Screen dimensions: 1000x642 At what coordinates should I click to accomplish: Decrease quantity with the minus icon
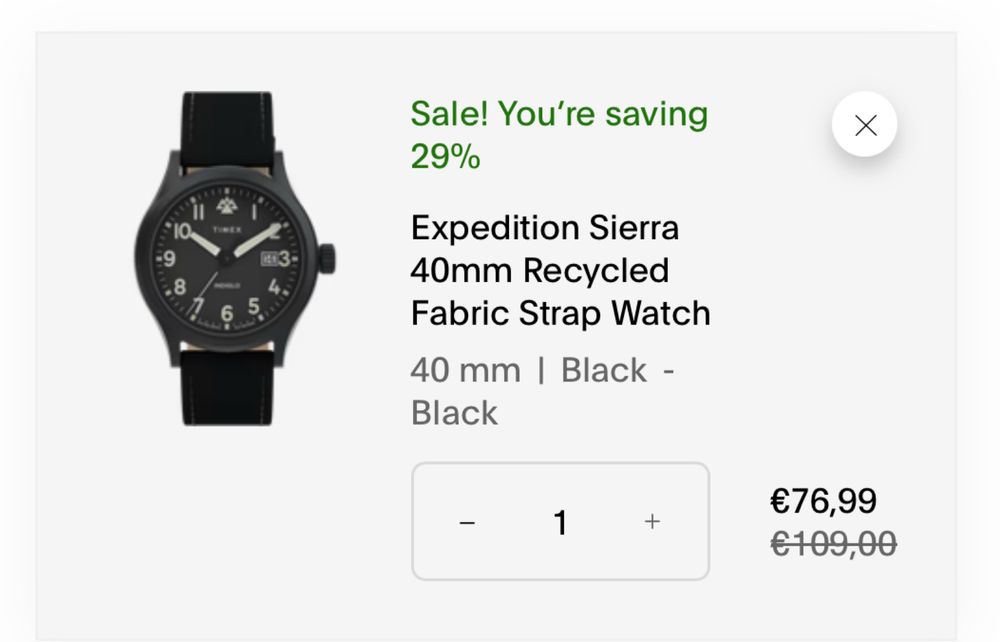[x=467, y=522]
